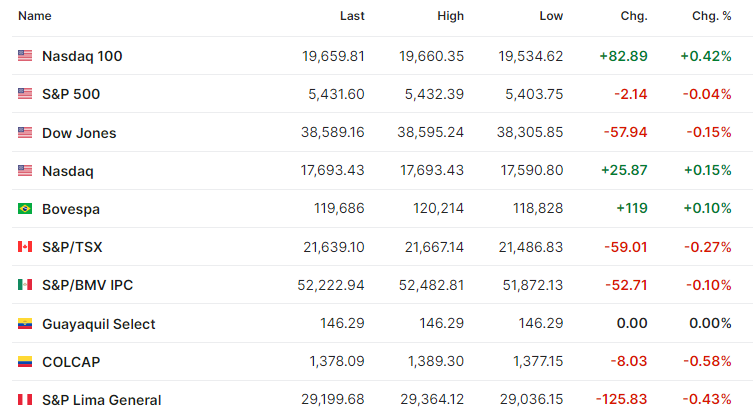Sort by the Chg. % column header
Screen dimensions: 753x416
(712, 16)
